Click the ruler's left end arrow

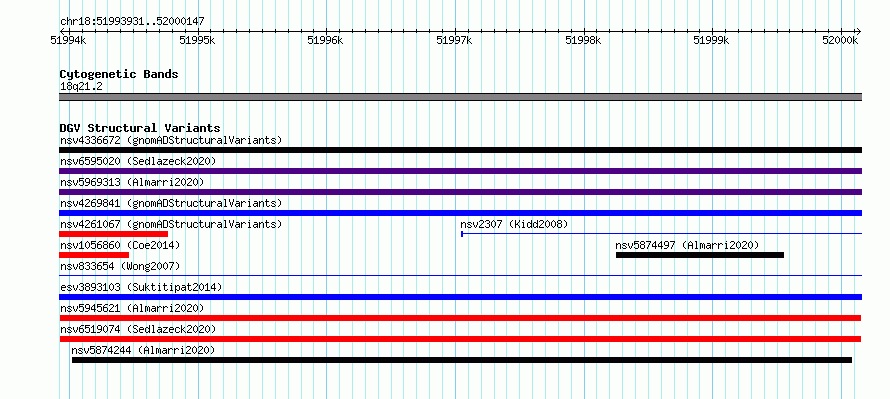click(62, 31)
